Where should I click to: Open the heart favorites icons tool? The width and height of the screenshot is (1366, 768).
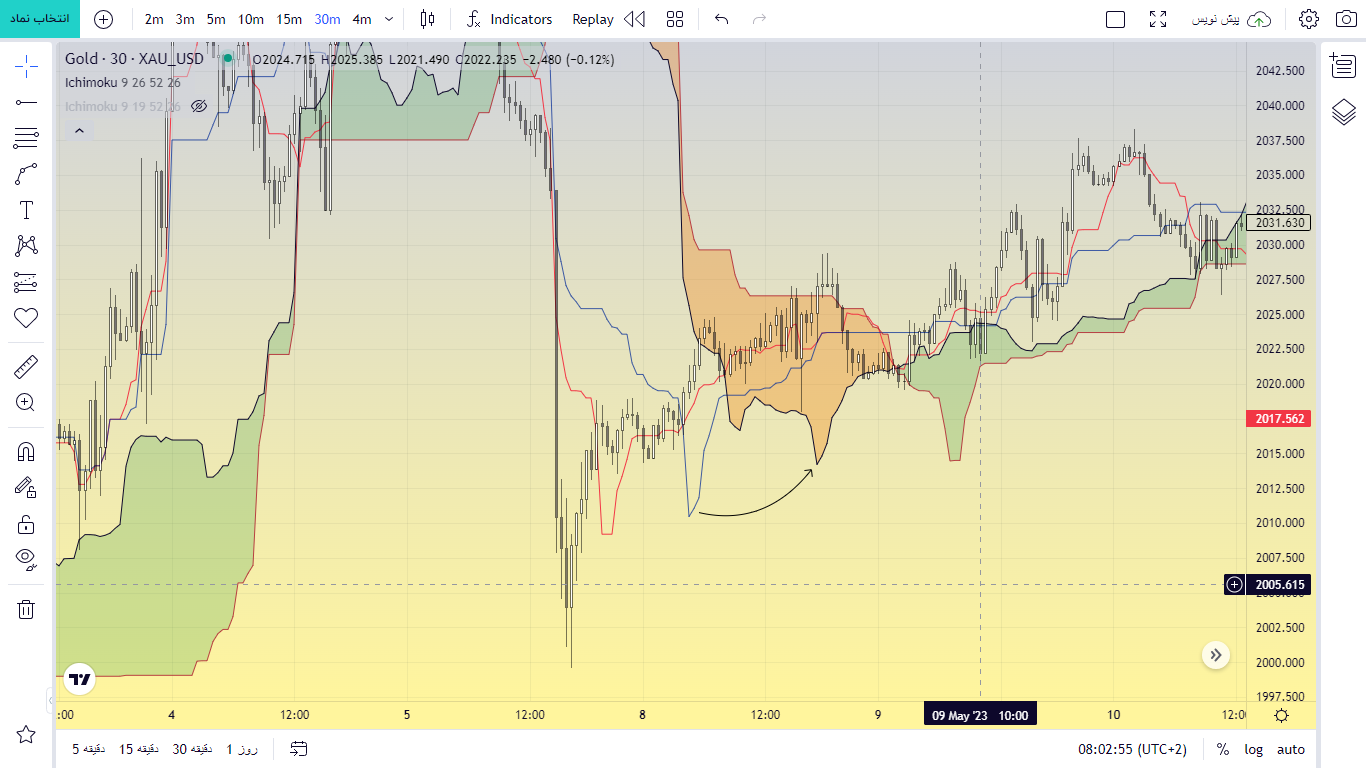26,318
